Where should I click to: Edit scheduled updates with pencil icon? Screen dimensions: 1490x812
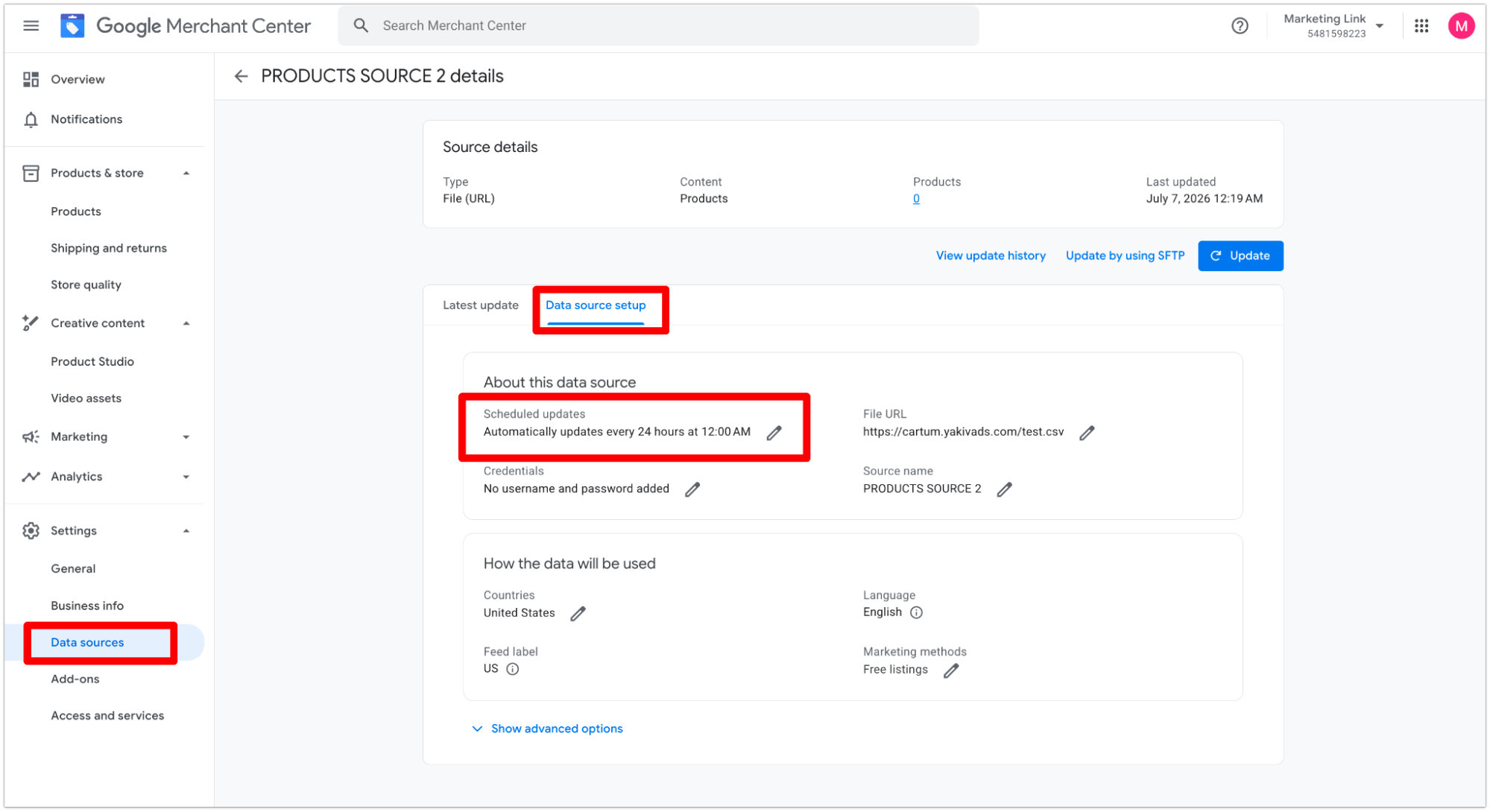(774, 433)
